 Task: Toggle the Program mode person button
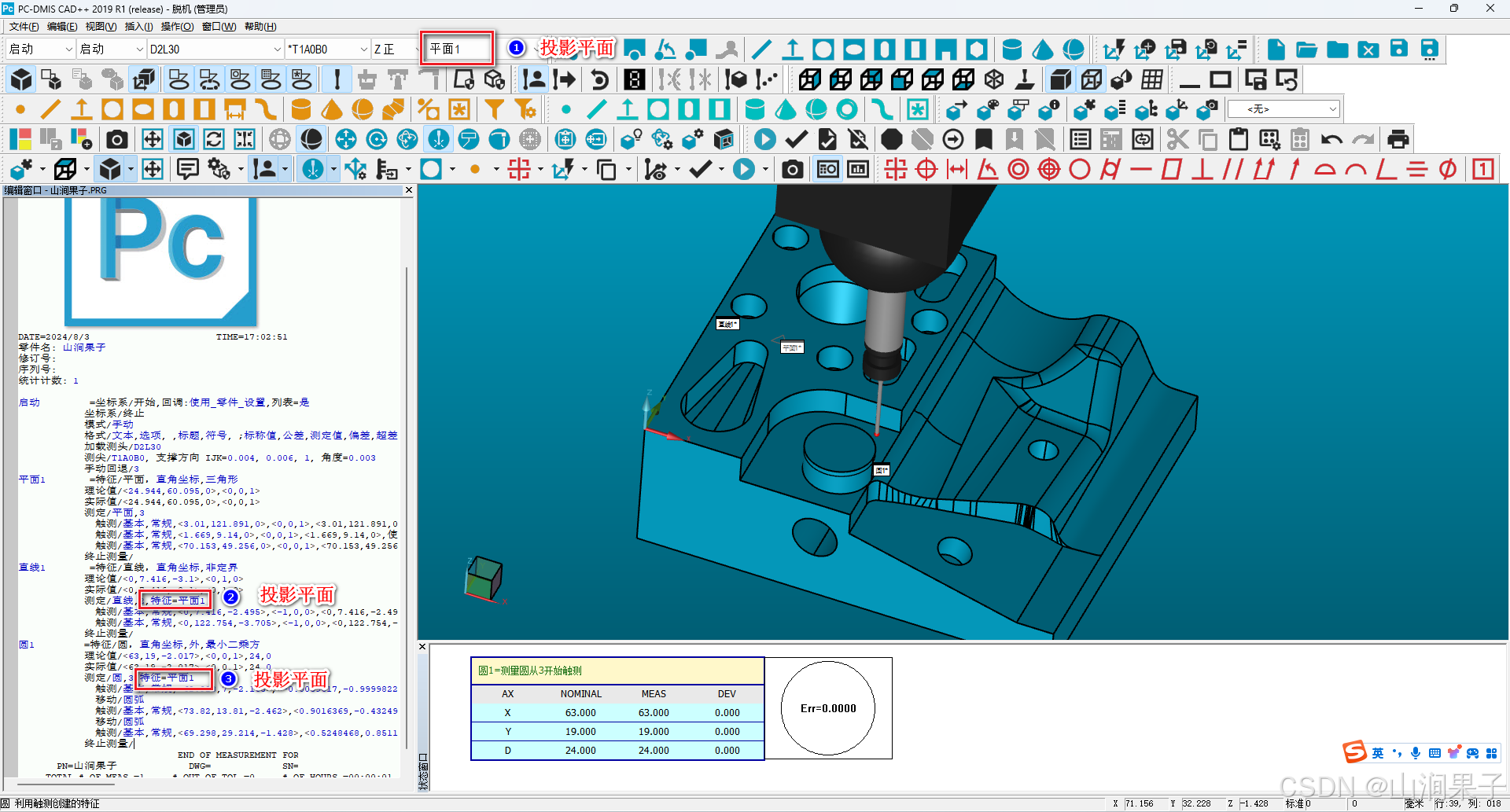pyautogui.click(x=533, y=79)
